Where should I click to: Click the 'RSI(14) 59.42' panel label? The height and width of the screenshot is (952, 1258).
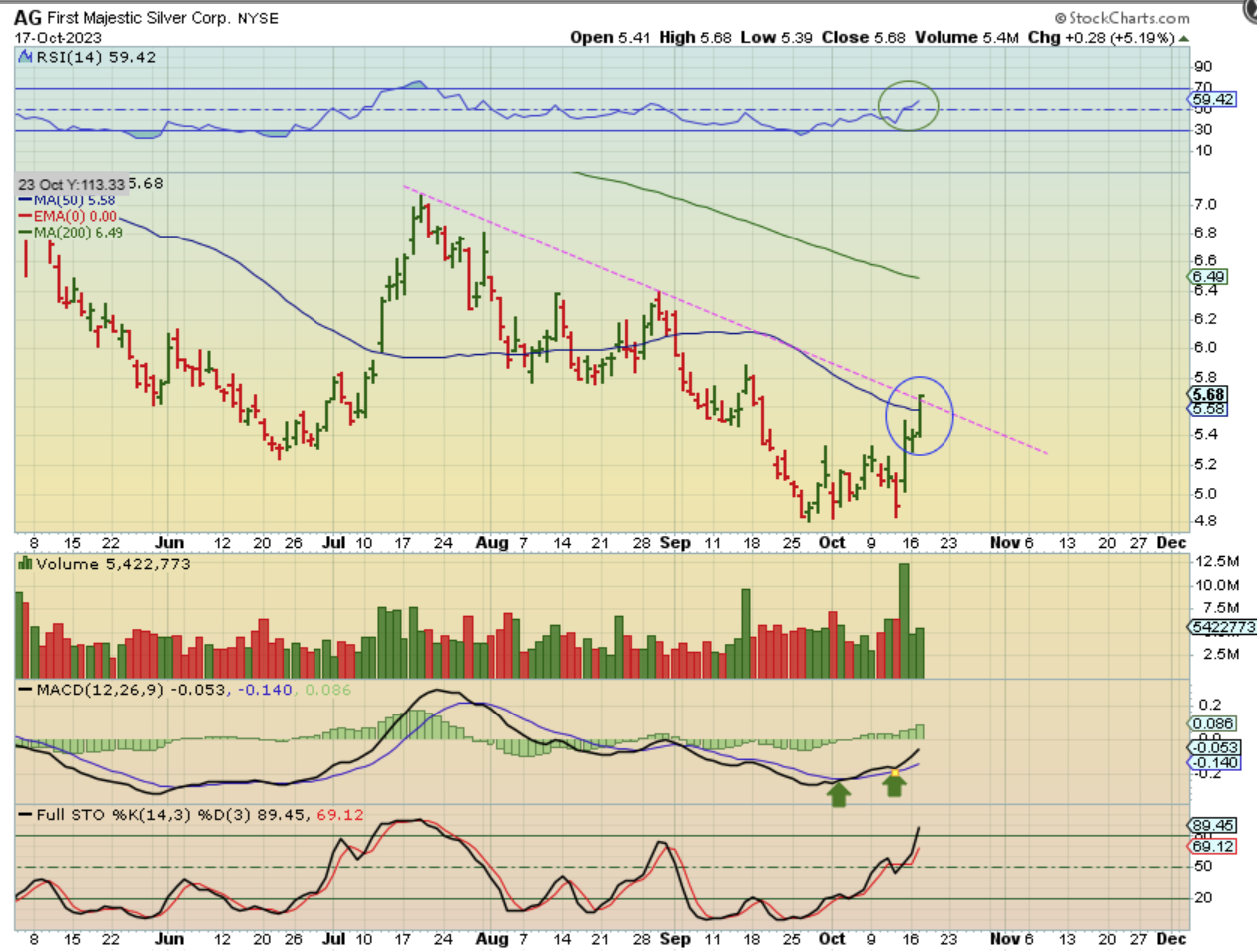pyautogui.click(x=96, y=57)
